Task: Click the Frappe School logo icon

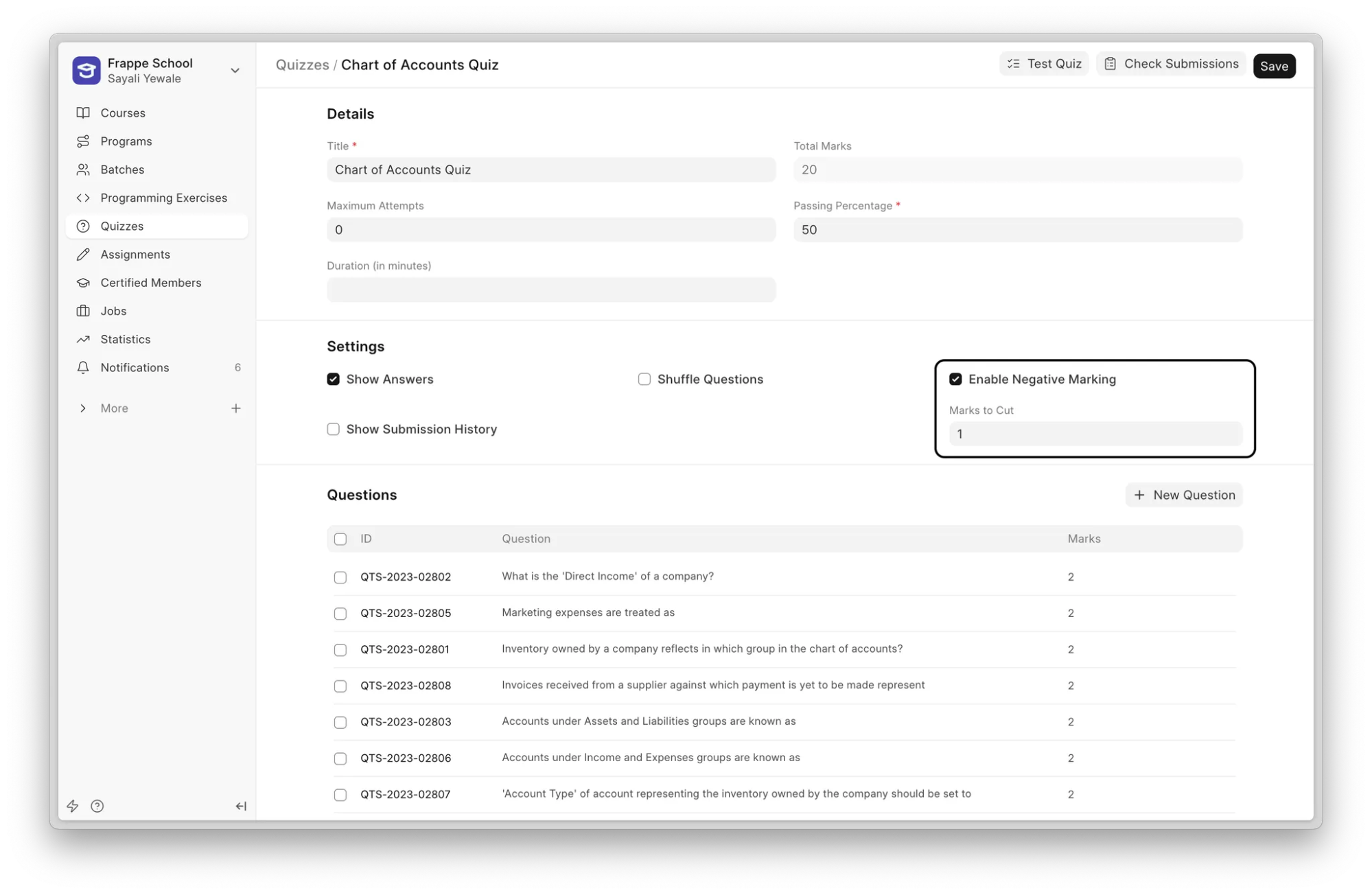Action: coord(86,71)
